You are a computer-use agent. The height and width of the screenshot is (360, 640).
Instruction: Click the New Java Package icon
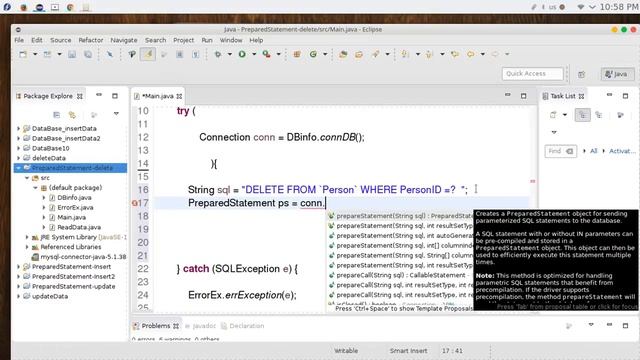tap(297, 54)
